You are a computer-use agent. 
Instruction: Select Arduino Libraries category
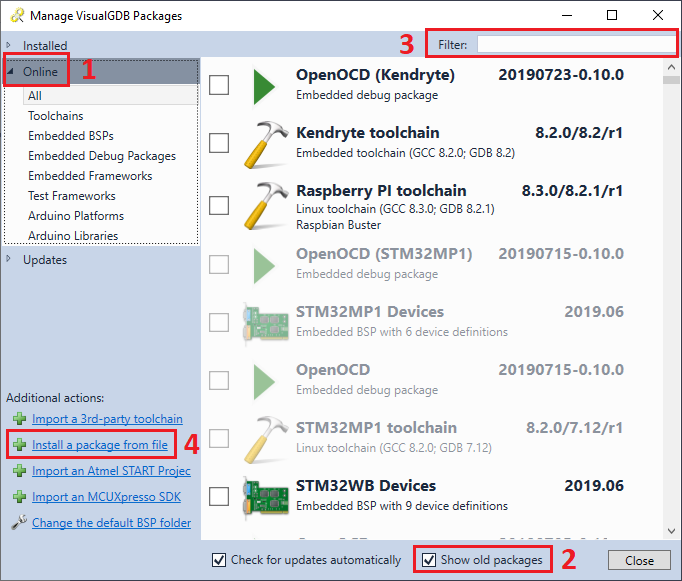[73, 236]
